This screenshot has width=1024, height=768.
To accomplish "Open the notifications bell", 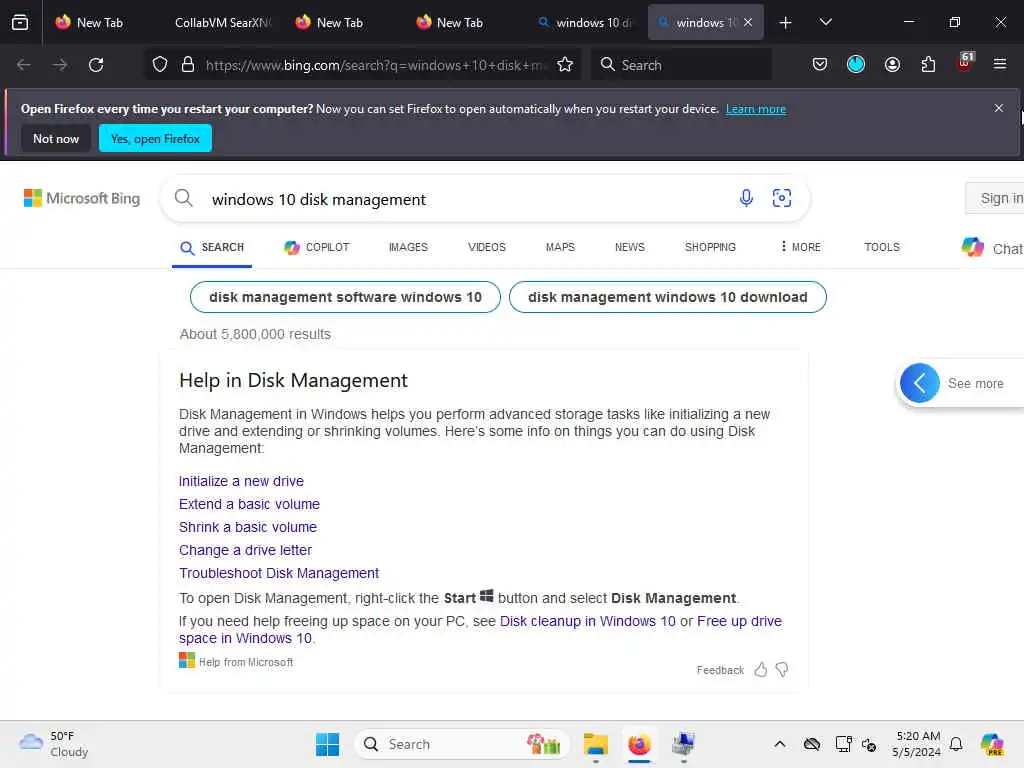I will pos(956,744).
